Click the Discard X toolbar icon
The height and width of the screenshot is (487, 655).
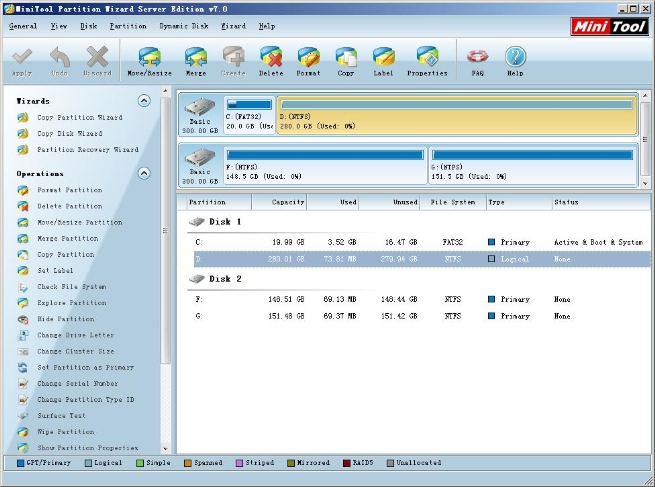pos(97,57)
